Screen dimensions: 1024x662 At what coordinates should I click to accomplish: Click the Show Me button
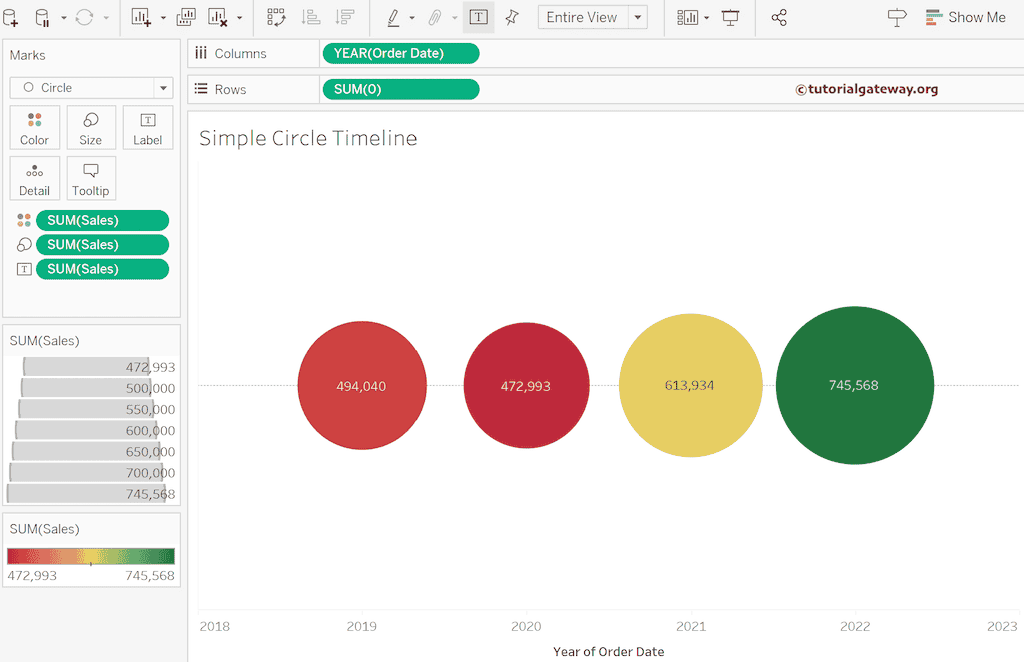tap(966, 18)
